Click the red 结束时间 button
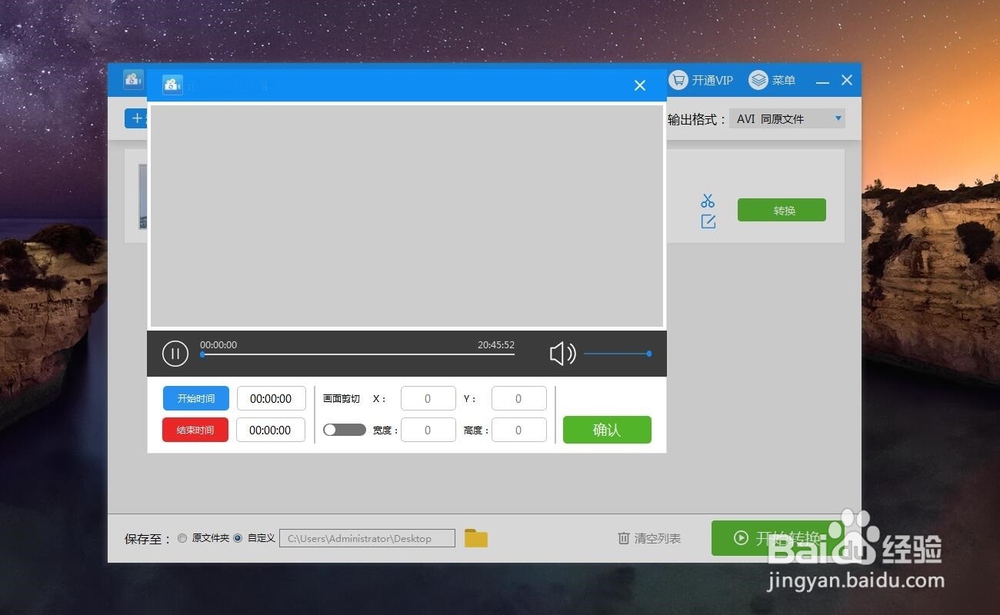1000x615 pixels. 195,430
